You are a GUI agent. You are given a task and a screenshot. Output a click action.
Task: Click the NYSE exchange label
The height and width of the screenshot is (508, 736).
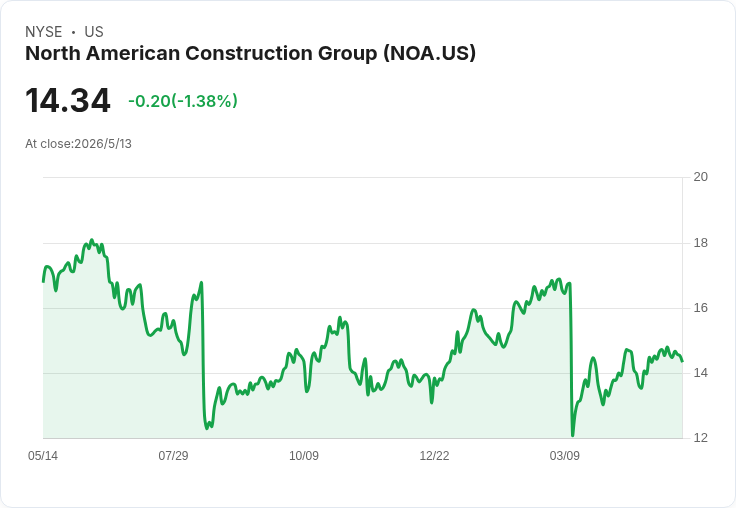pos(44,32)
